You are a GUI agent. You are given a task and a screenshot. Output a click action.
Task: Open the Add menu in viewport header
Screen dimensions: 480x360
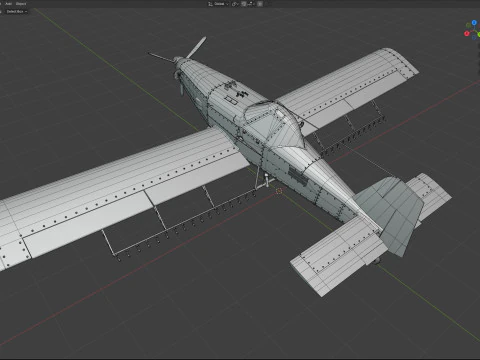9,4
